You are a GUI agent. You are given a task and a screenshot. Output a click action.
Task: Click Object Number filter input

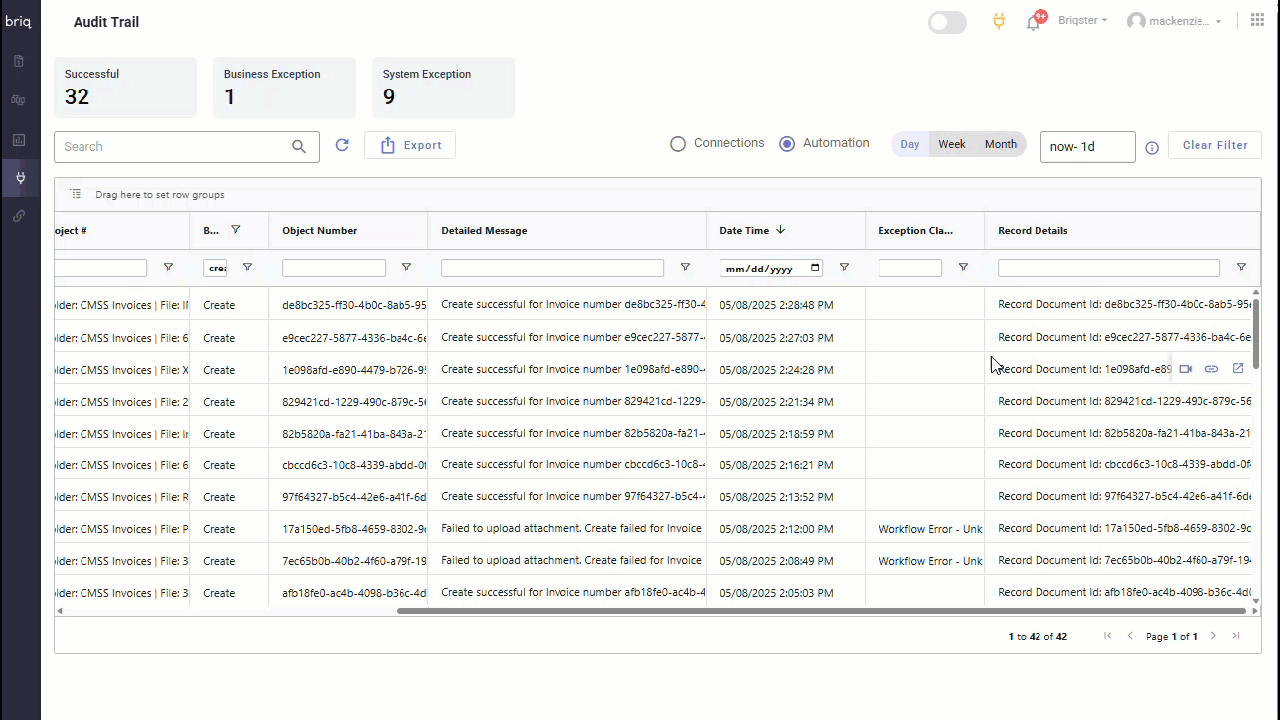334,268
